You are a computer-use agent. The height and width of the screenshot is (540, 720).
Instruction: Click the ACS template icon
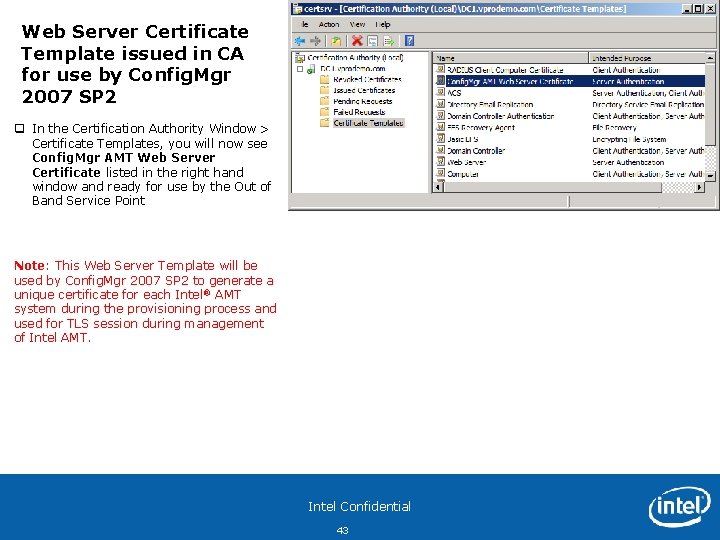440,92
